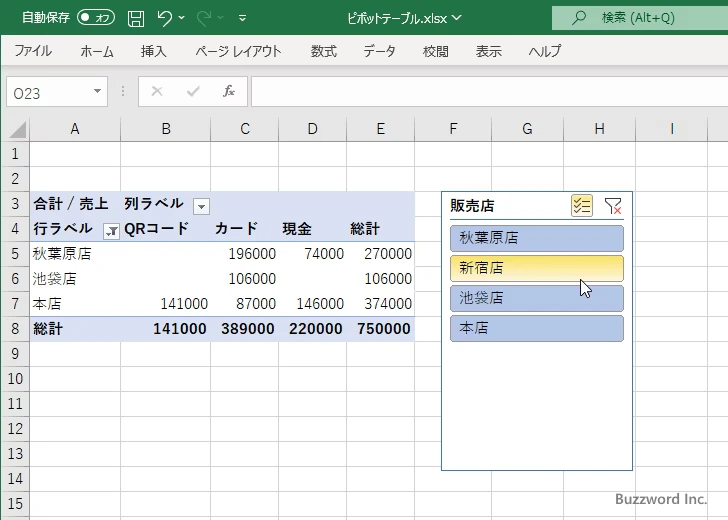Select column H header
Screen dimensions: 728x520
click(x=599, y=129)
